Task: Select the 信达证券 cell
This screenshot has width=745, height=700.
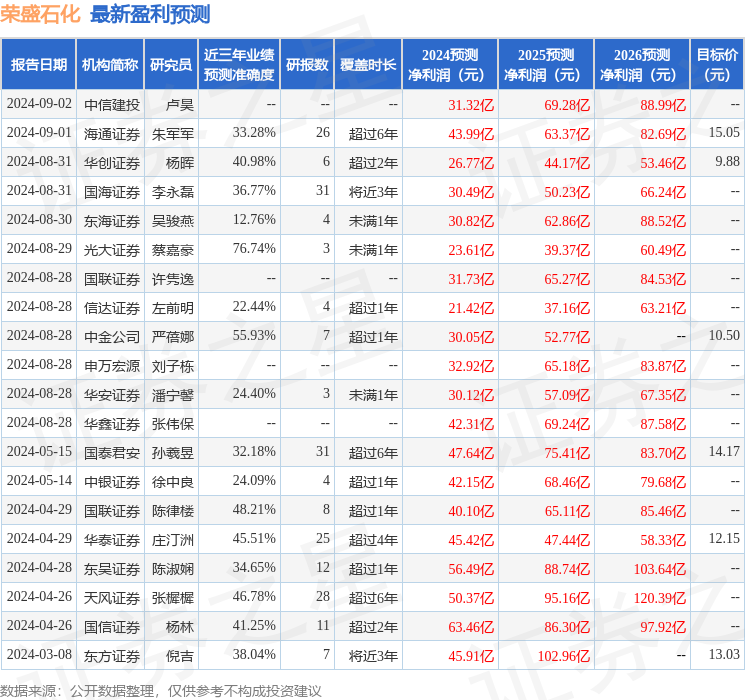Action: click(x=112, y=307)
